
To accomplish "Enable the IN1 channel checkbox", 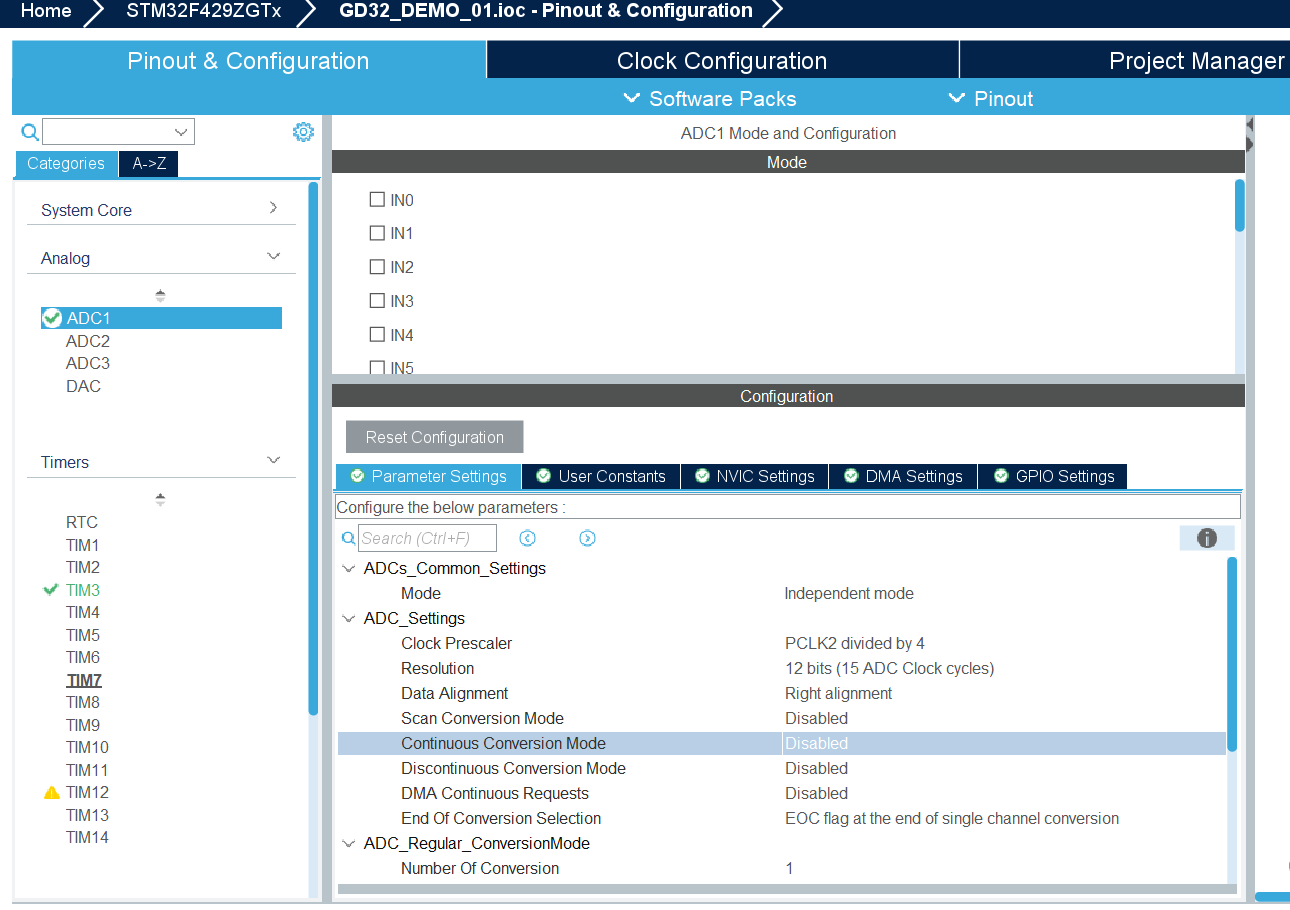I will 377,233.
